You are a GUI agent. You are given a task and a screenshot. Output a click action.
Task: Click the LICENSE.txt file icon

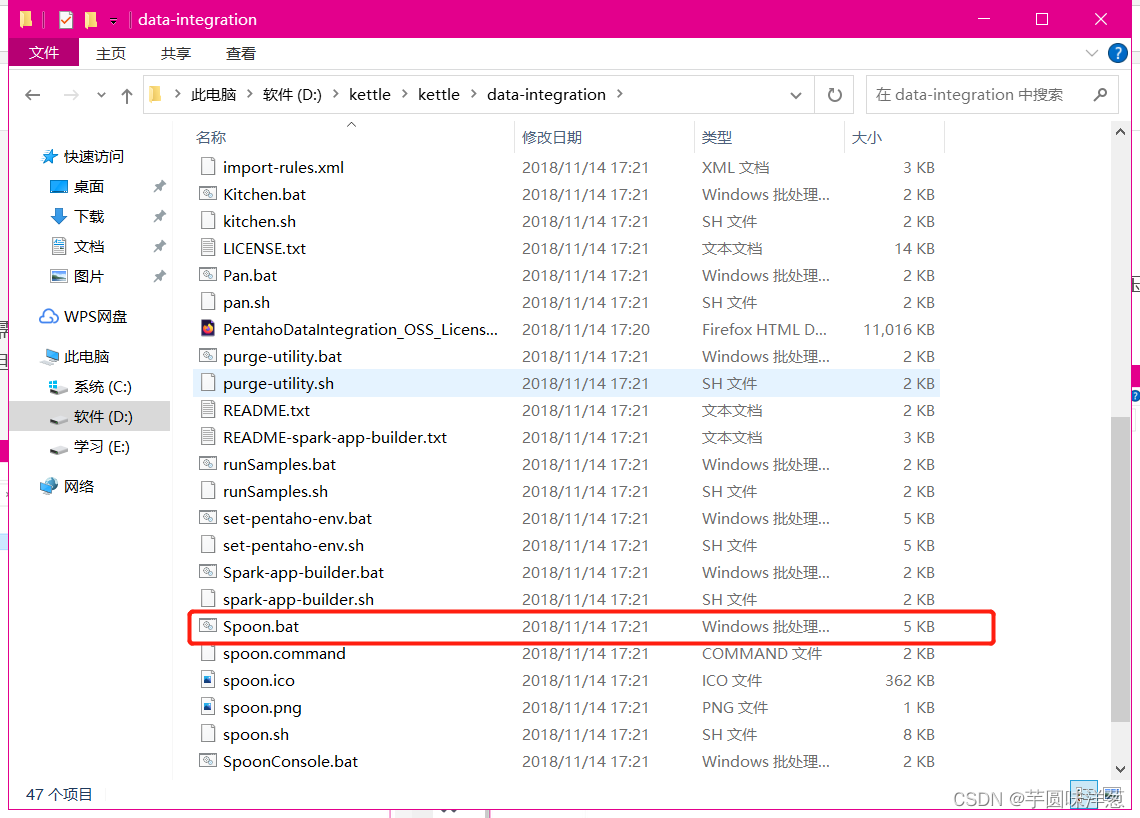pos(208,248)
